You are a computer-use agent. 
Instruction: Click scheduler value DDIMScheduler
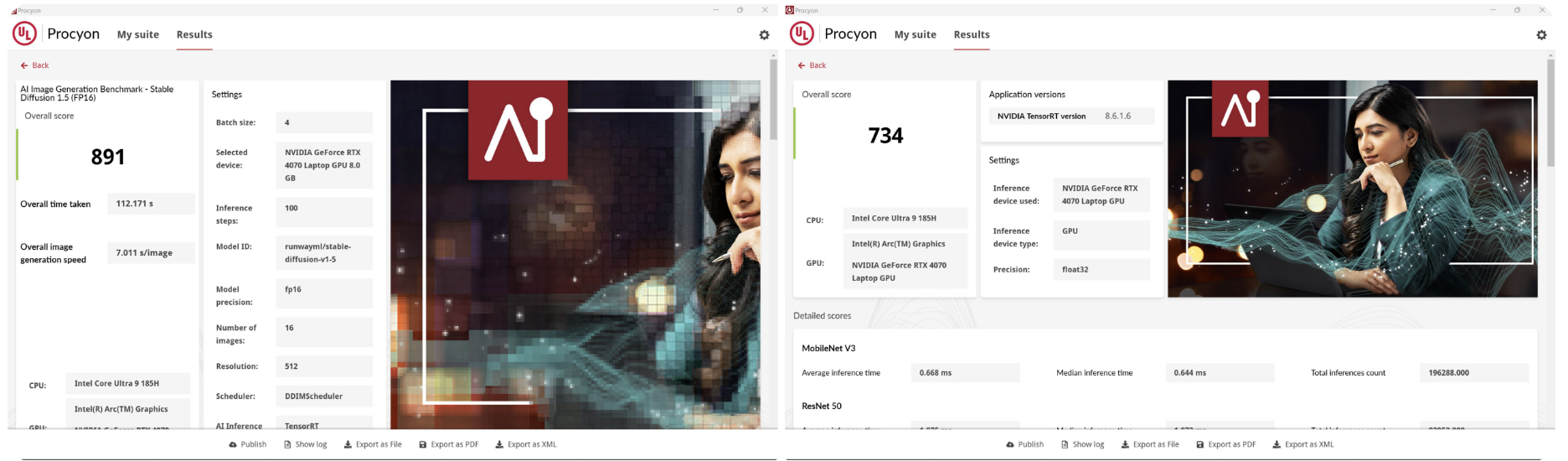(x=324, y=396)
